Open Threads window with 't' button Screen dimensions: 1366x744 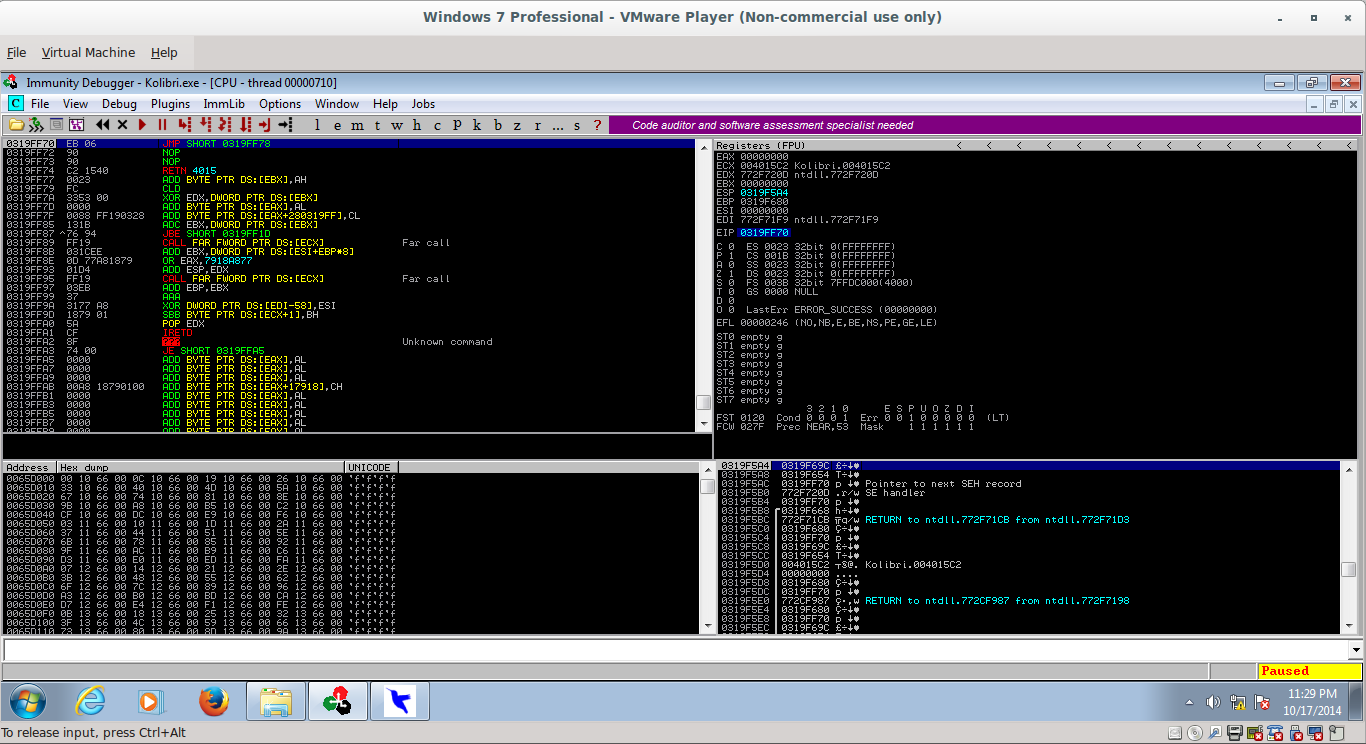click(x=377, y=125)
